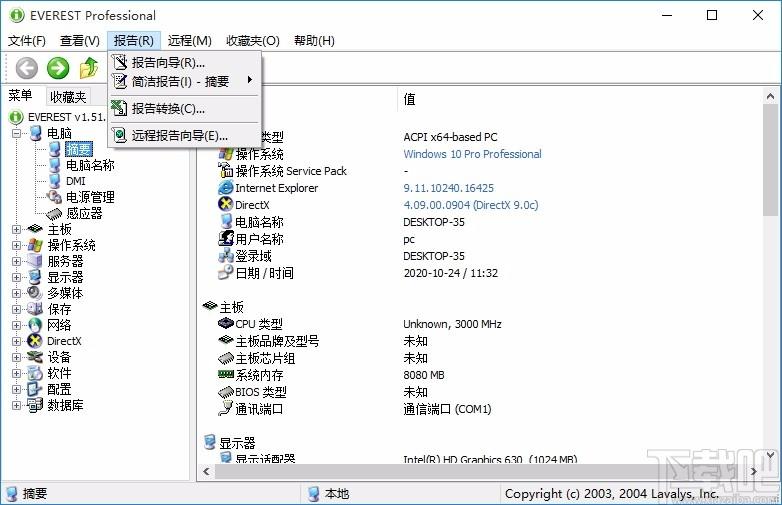This screenshot has height=505, width=782.
Task: Click the '2020-10-24 / 11:32' date value
Action: coord(451,273)
